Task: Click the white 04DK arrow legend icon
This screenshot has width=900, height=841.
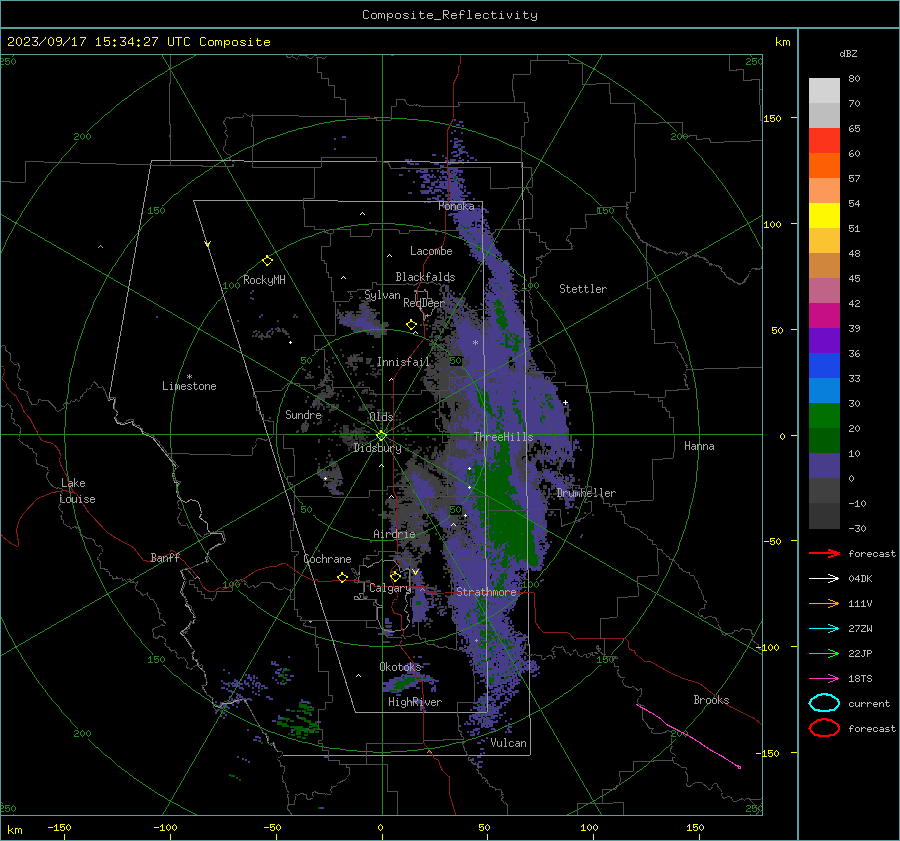Action: (x=824, y=578)
